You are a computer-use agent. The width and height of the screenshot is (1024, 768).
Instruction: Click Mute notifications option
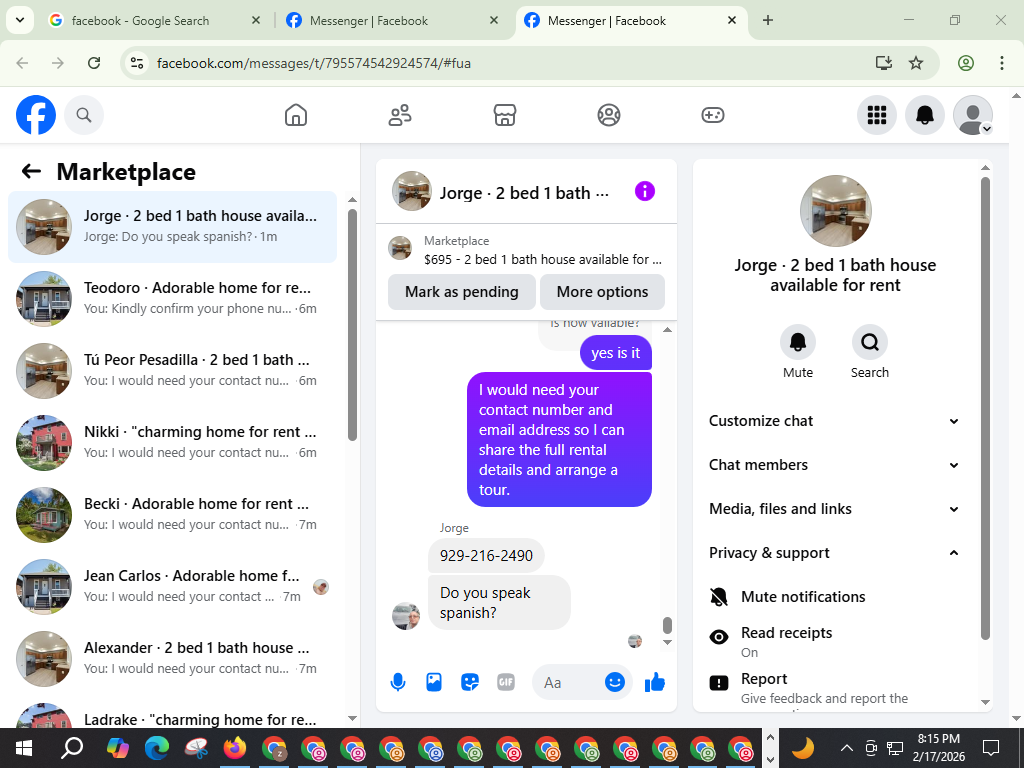(x=835, y=596)
